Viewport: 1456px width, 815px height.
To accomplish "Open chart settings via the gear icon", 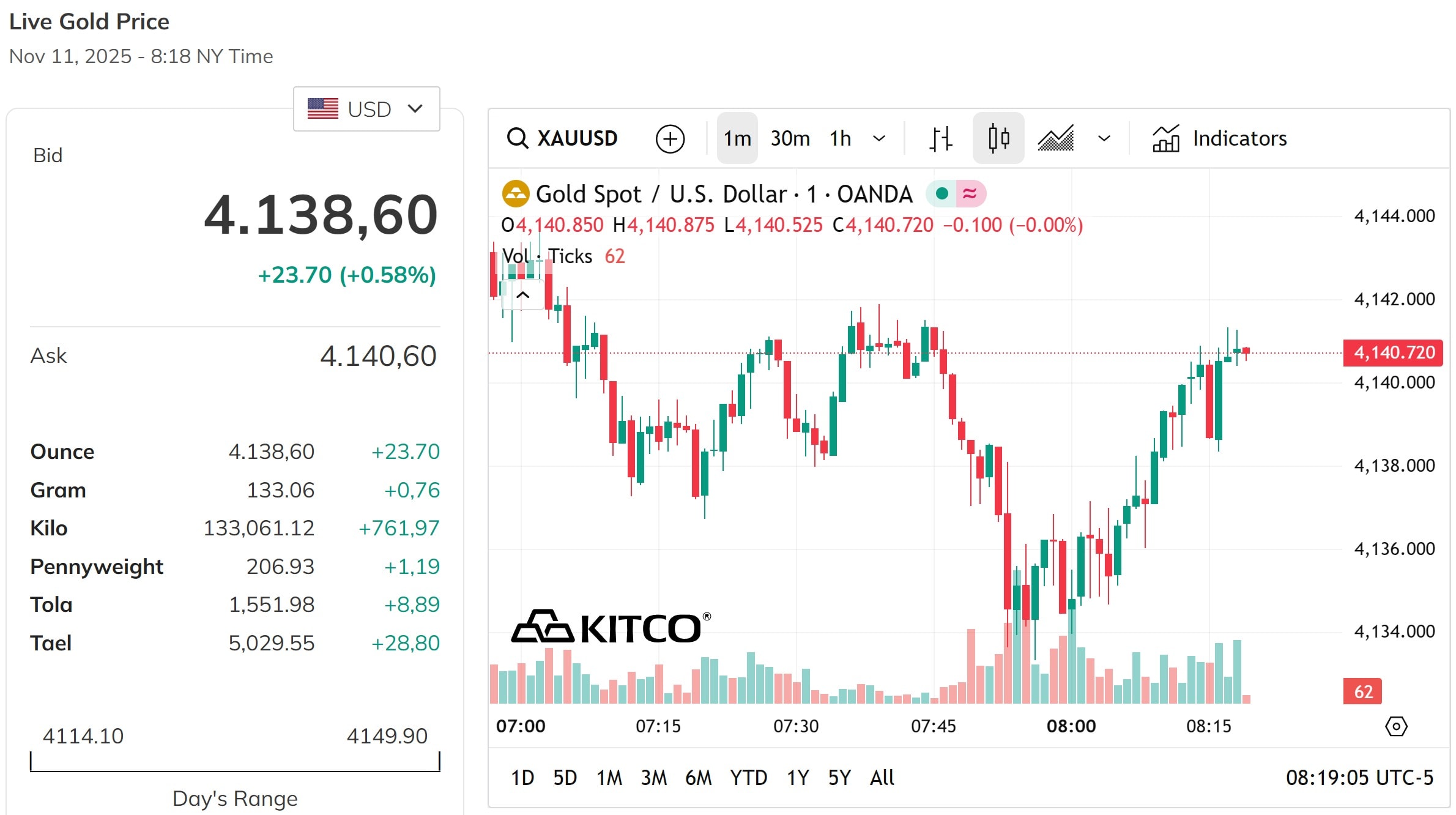I will (1395, 726).
